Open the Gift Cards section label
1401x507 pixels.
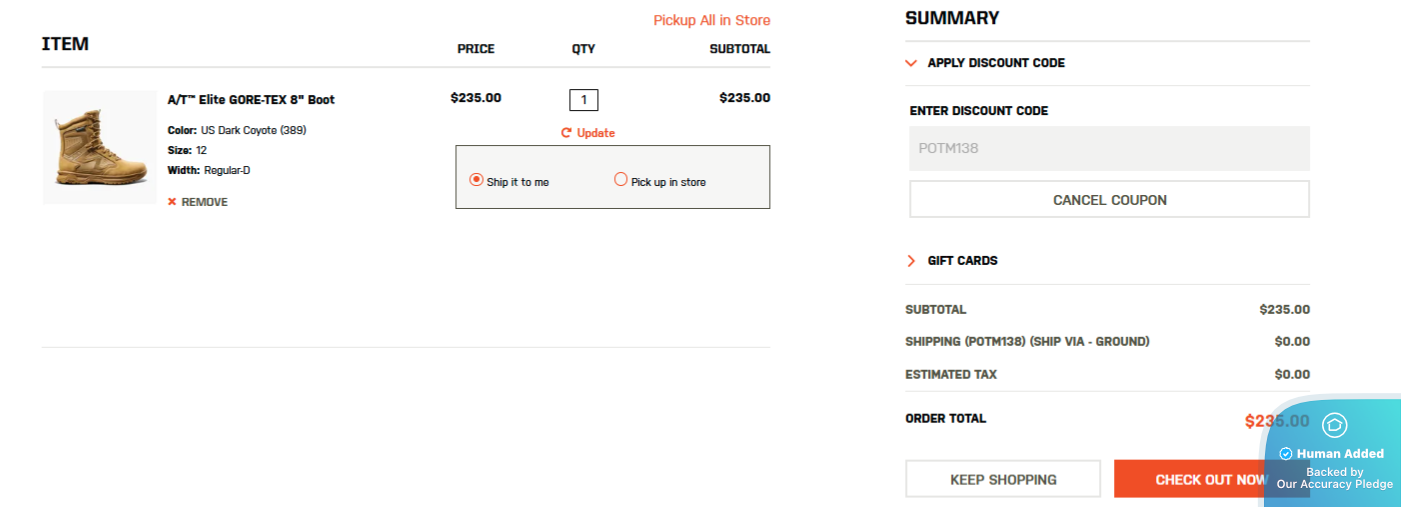pyautogui.click(x=962, y=261)
